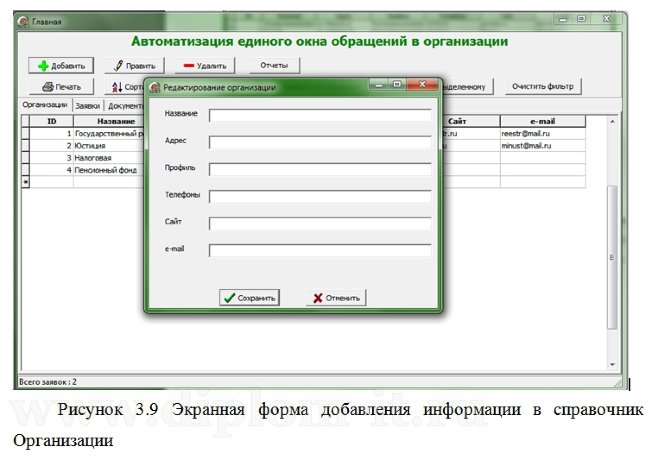Click Сохранить button with green checkmark

click(249, 298)
